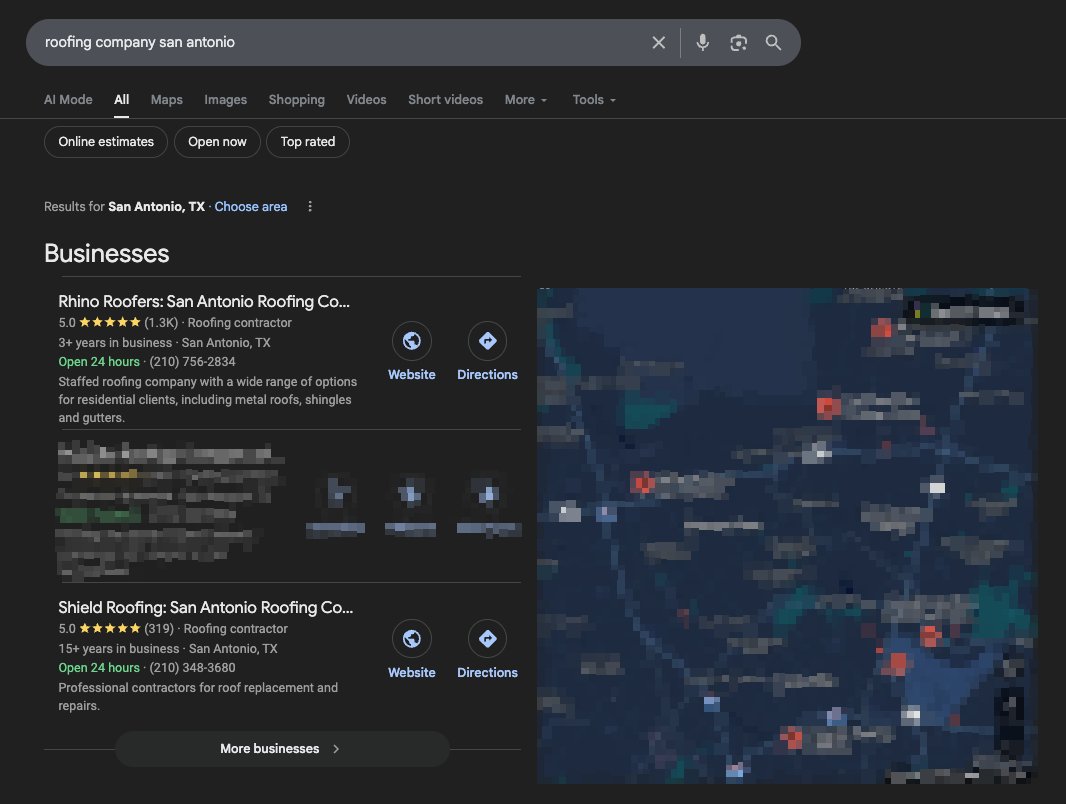
Task: Click the arrow on More businesses
Action: (x=336, y=748)
